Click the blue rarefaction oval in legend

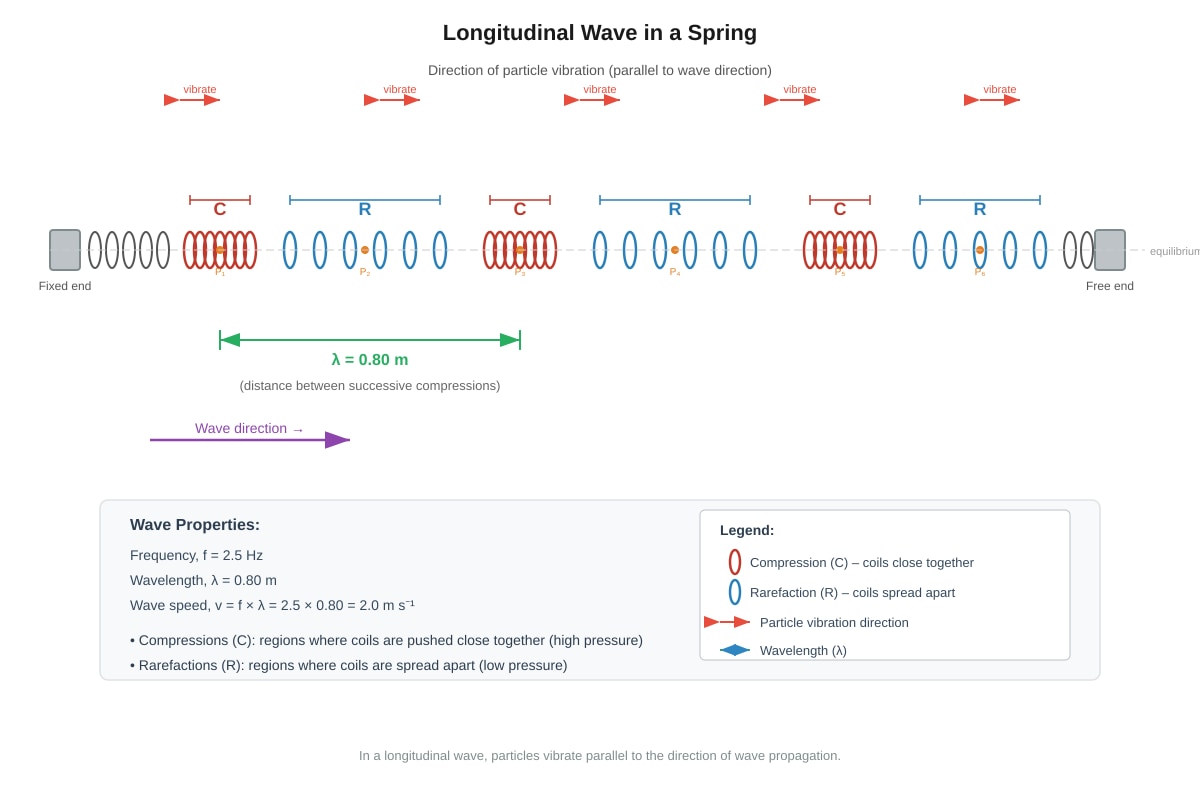735,592
